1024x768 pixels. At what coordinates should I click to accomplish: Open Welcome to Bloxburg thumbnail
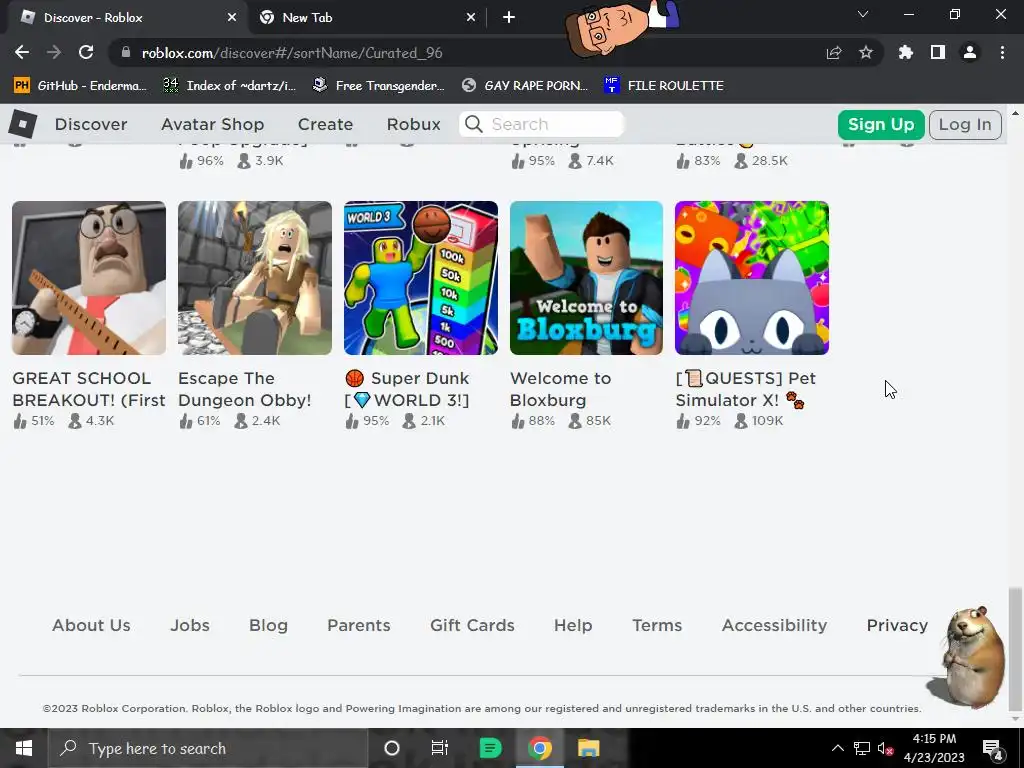tap(586, 278)
